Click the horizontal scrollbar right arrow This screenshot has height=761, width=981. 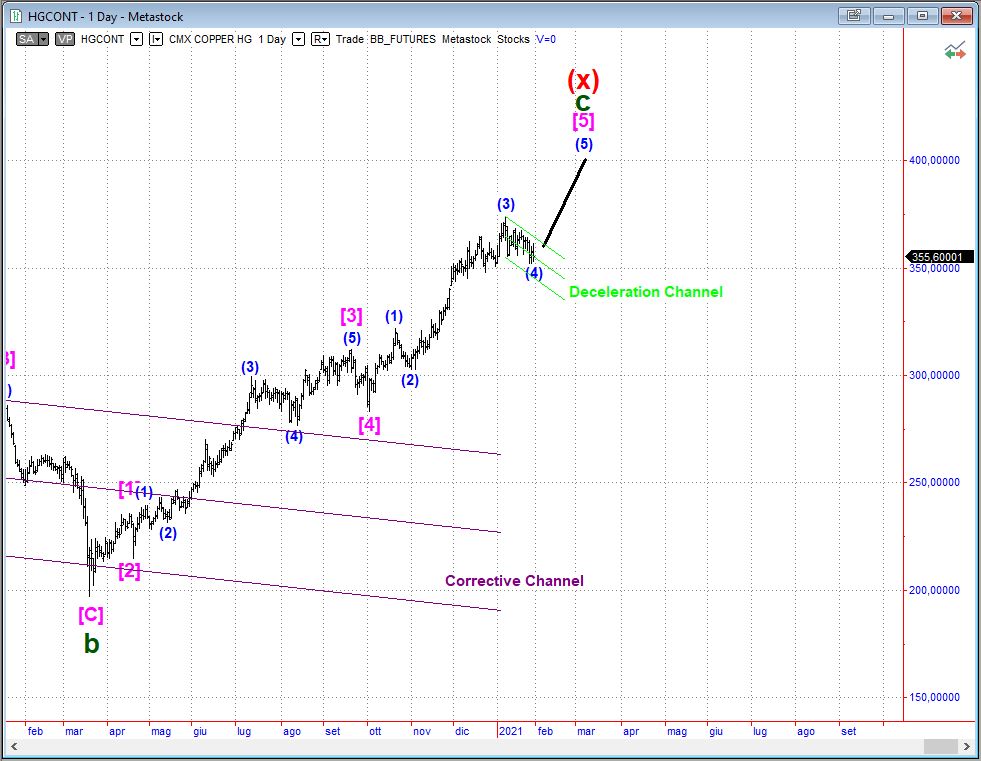[x=967, y=747]
